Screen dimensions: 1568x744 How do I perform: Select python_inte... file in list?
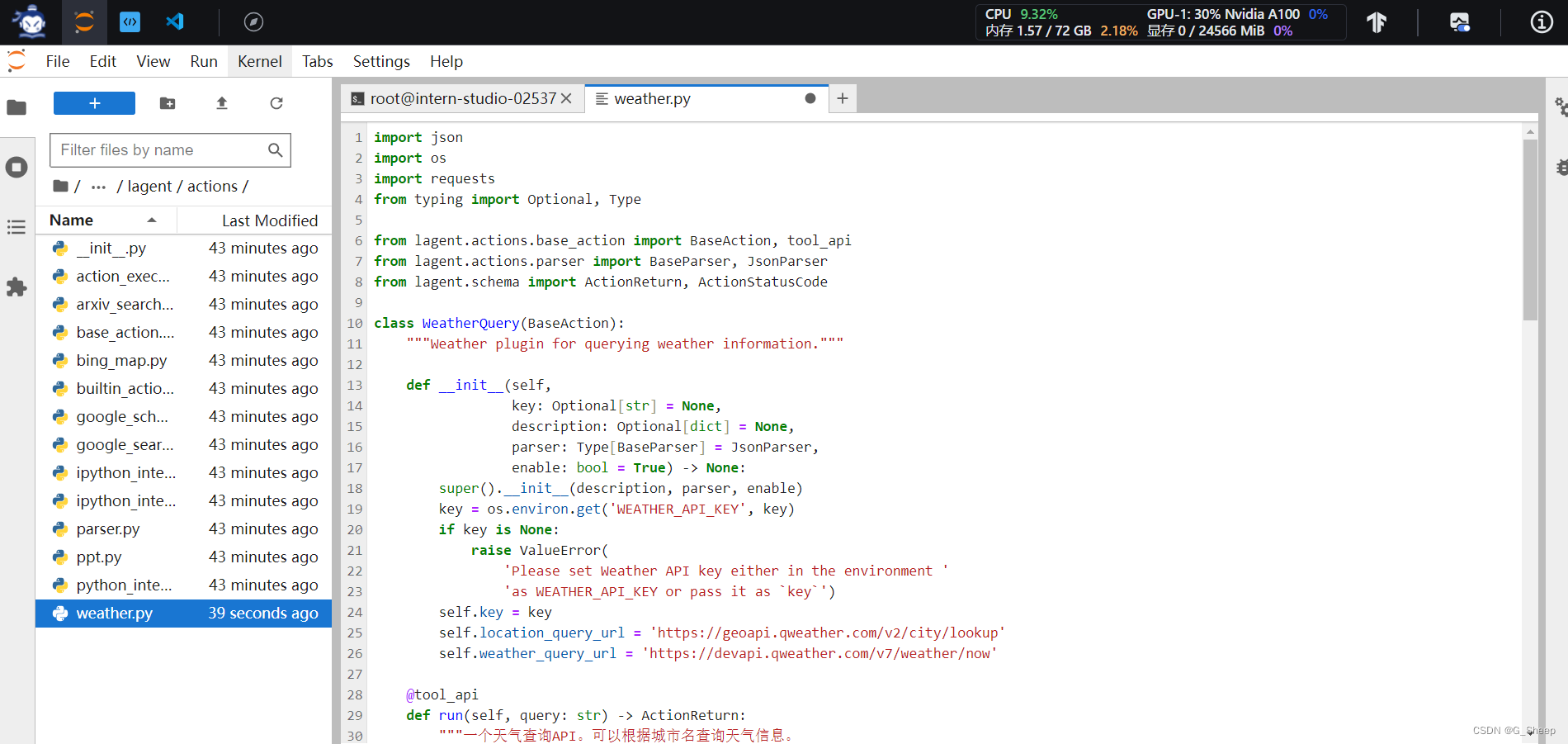pos(183,585)
